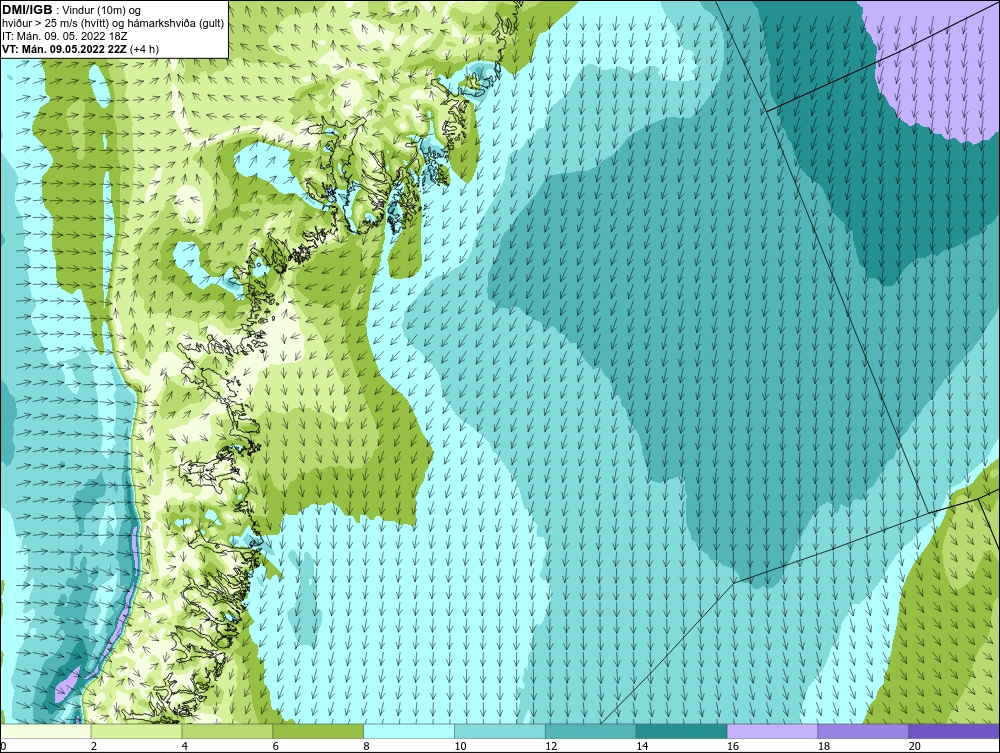Click the "IT: Mán. 09. 05. 2022 18Z" line

(65, 36)
